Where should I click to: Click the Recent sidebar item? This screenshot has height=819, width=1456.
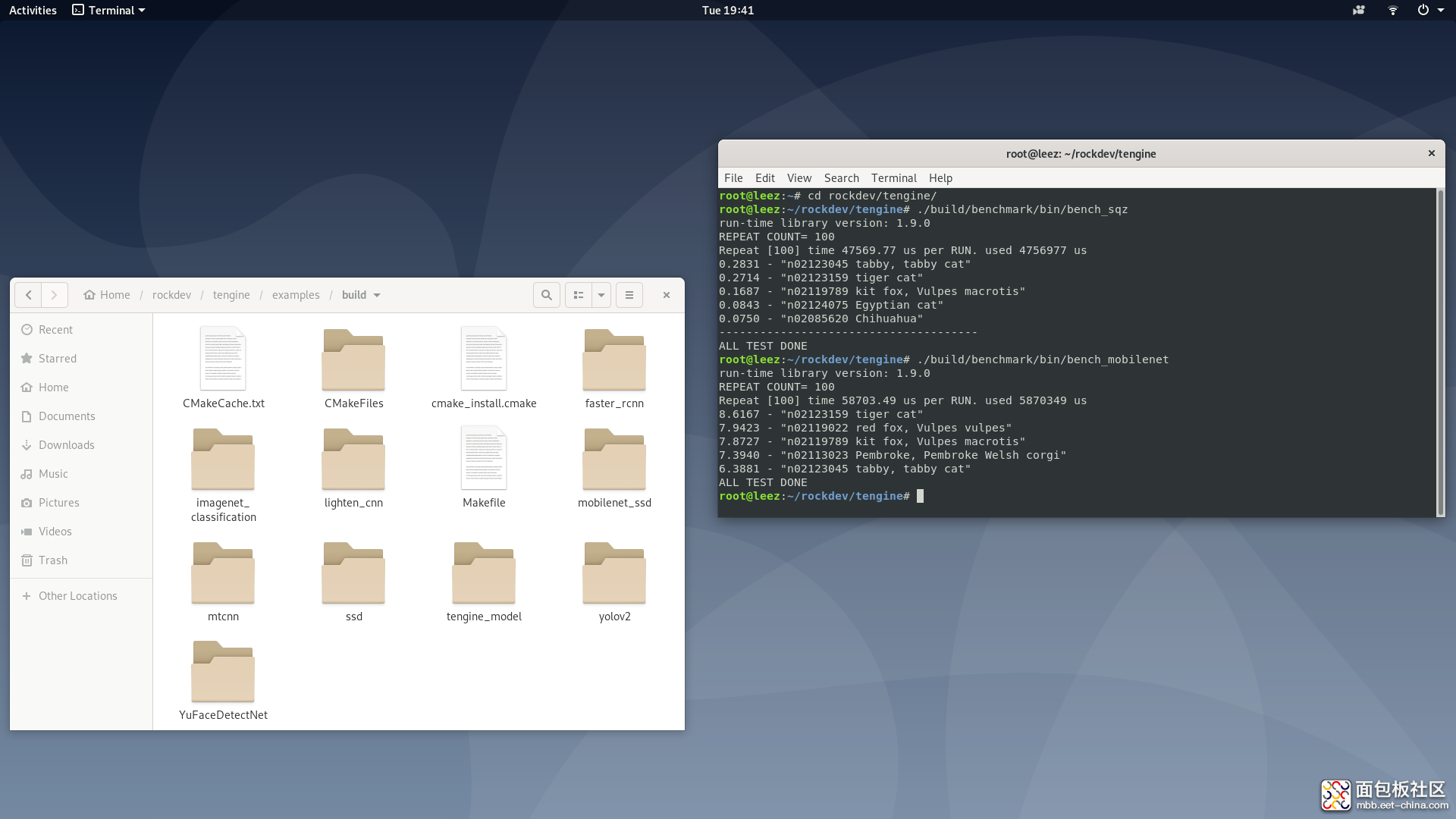(x=56, y=328)
